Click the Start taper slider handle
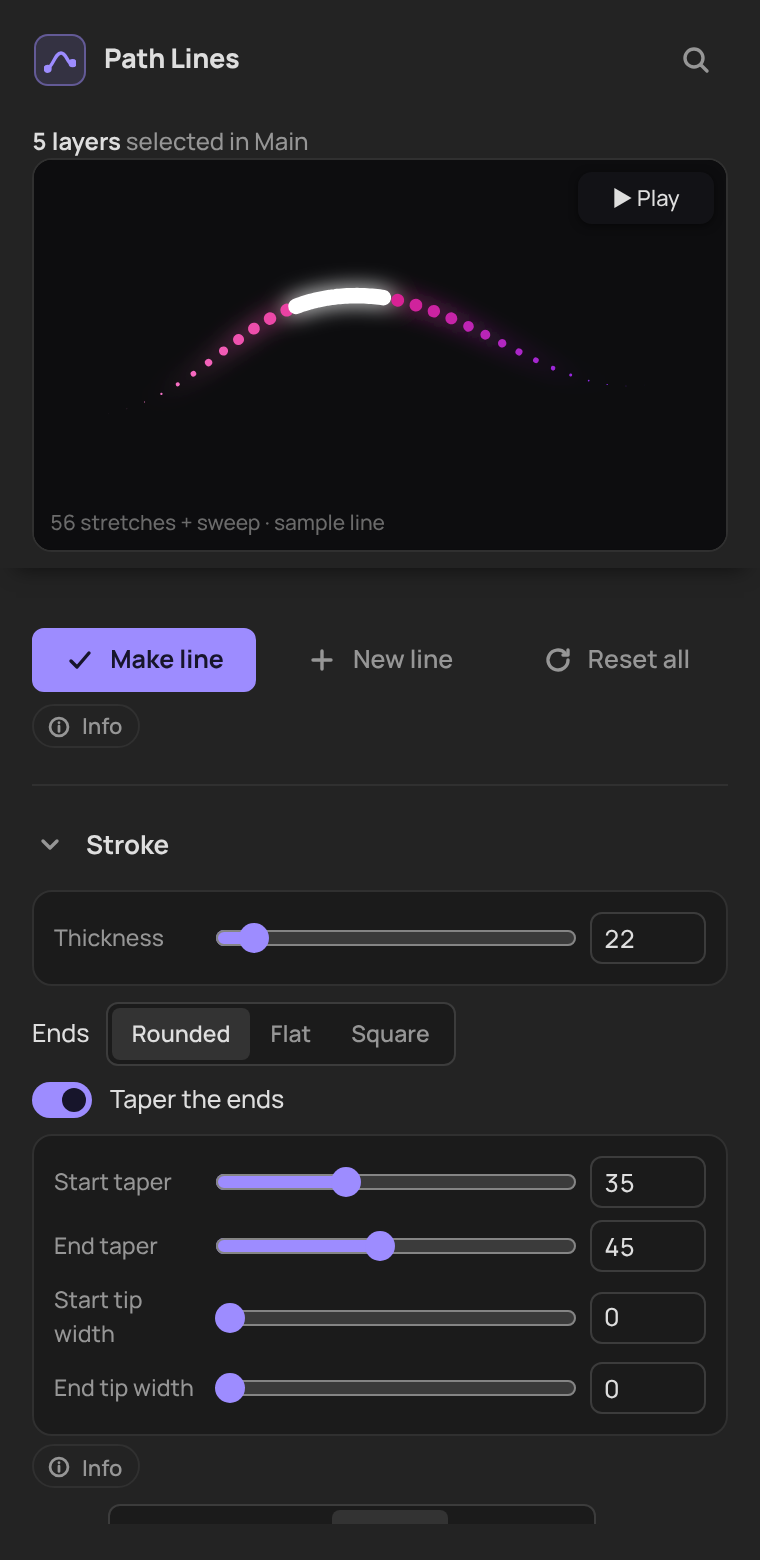This screenshot has width=760, height=1560. 346,1182
